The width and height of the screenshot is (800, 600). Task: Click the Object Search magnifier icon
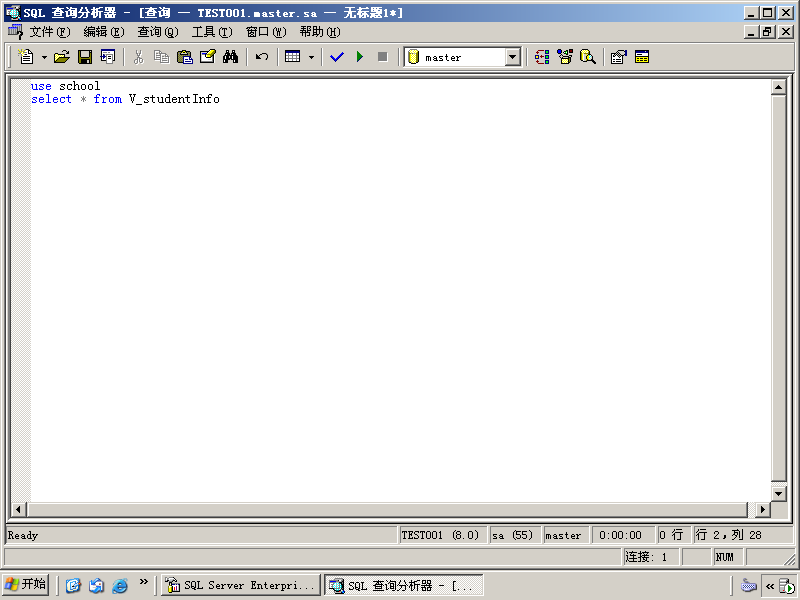click(x=588, y=57)
